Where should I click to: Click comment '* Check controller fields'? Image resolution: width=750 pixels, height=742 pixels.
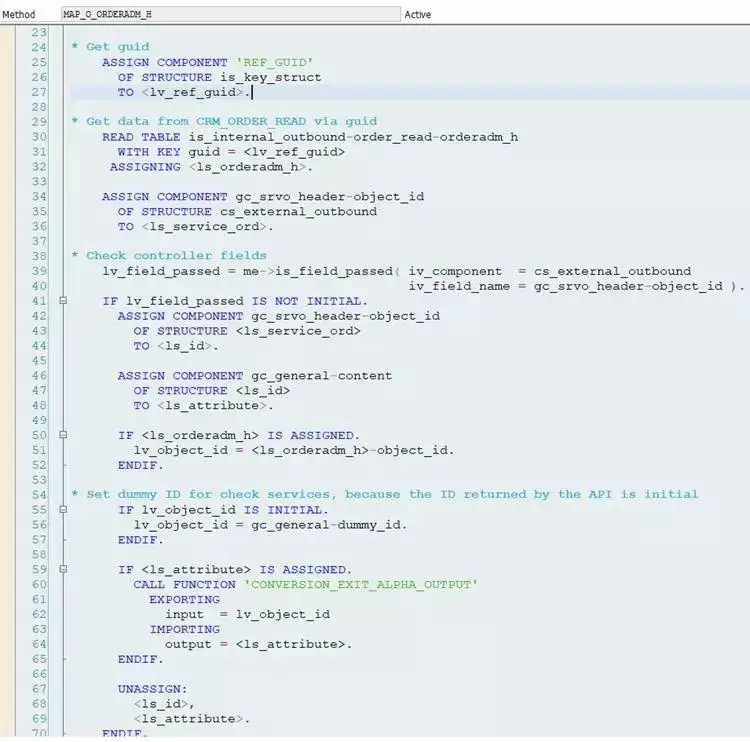point(169,256)
